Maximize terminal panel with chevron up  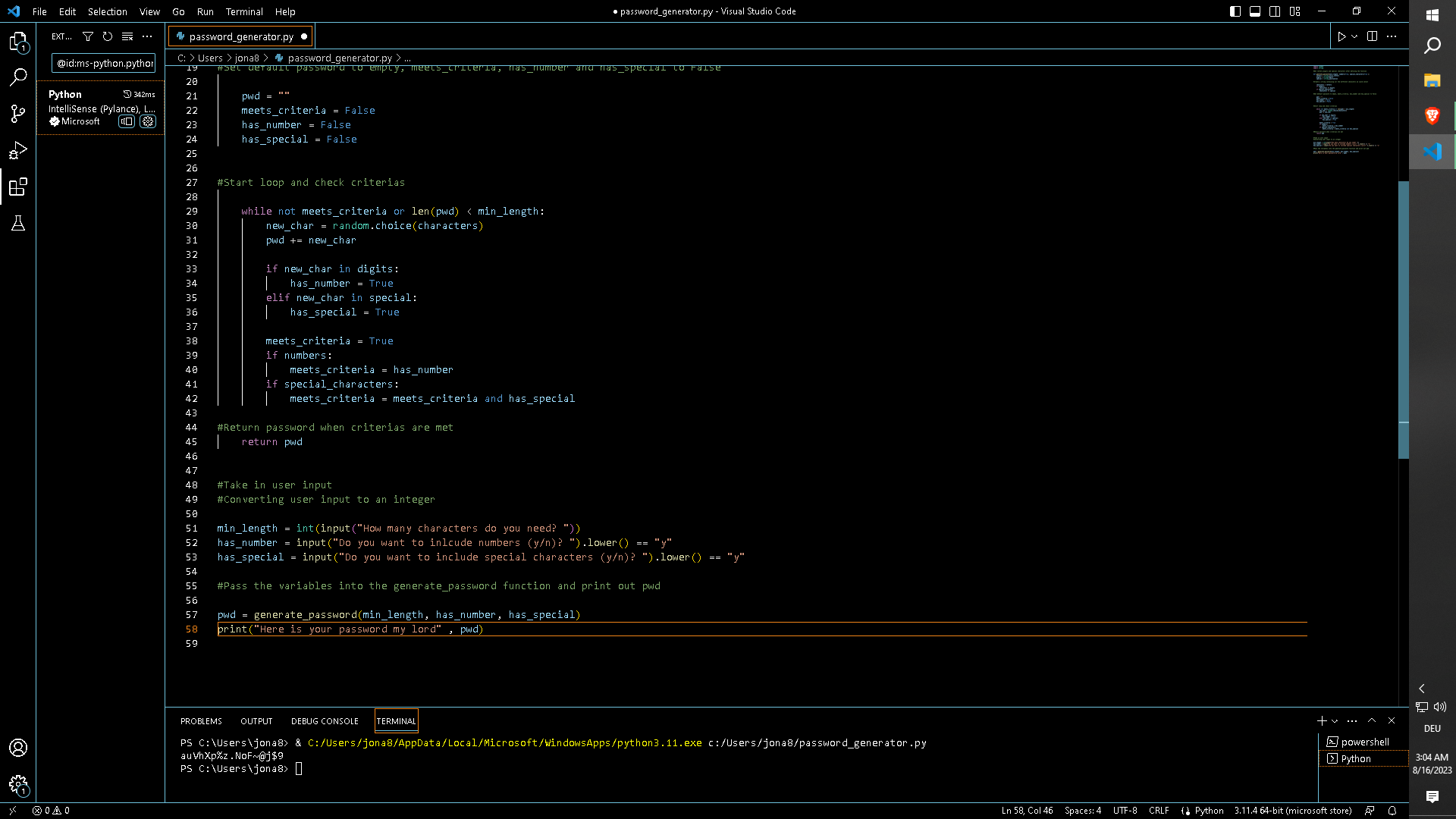(x=1372, y=720)
